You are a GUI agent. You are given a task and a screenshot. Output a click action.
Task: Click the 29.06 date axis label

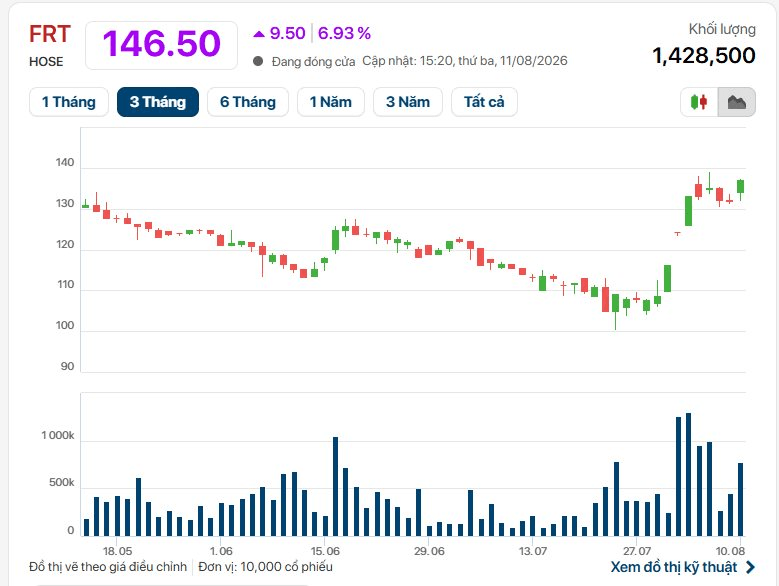tap(429, 551)
